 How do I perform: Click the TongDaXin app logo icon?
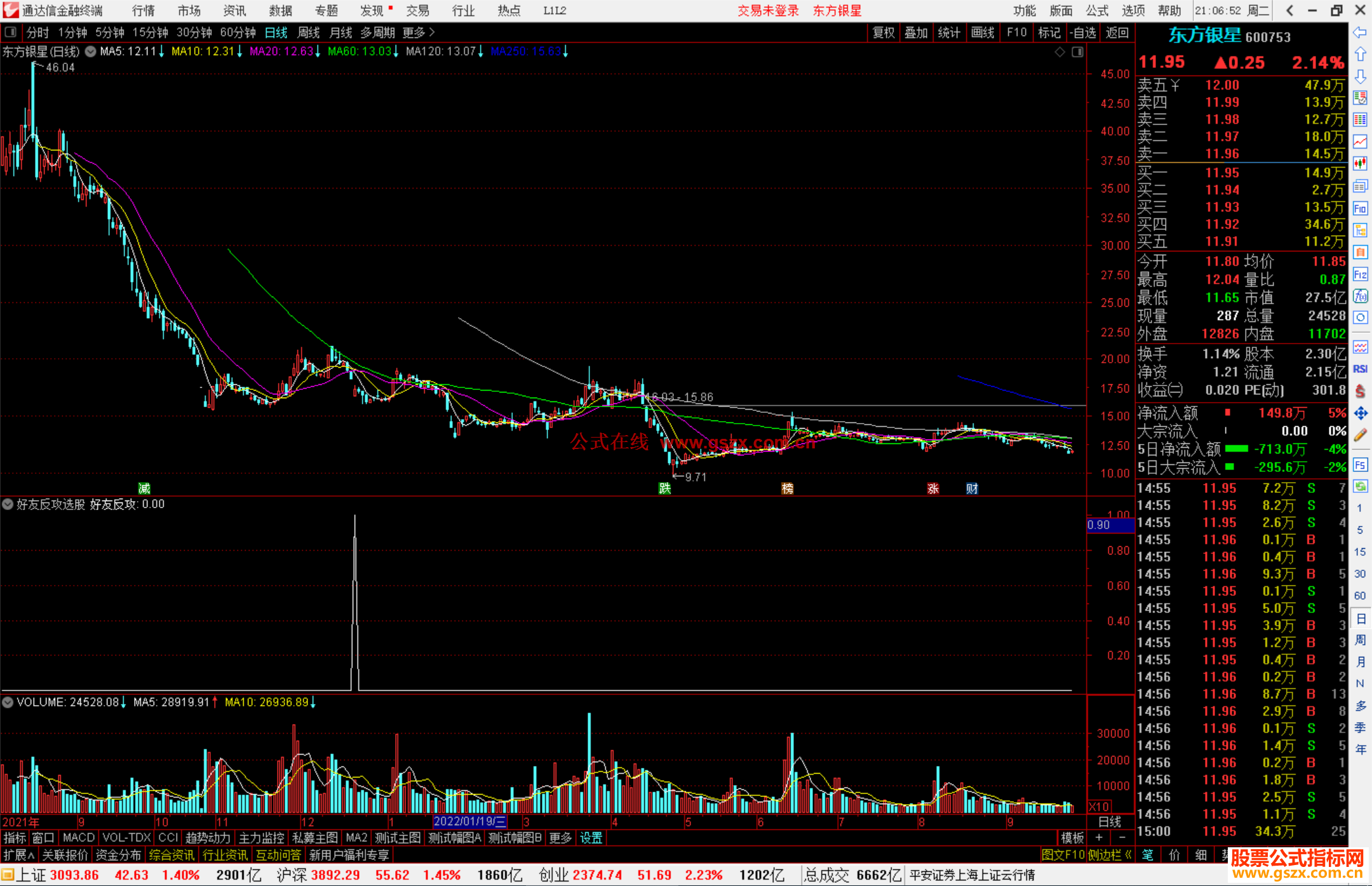11,11
